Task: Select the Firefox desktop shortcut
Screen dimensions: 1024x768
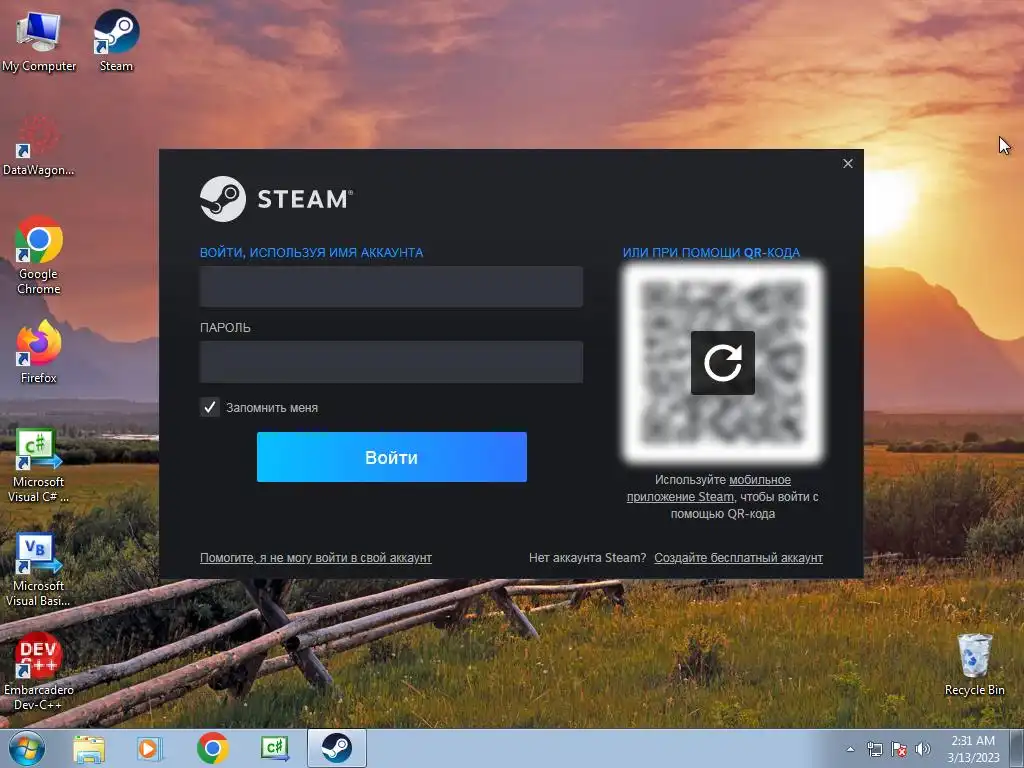Action: click(39, 352)
